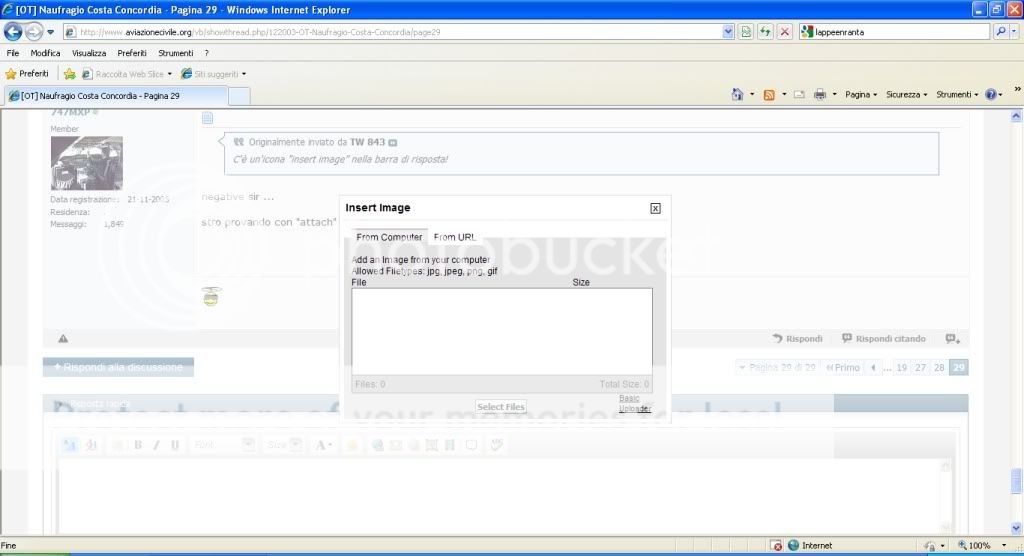Open the Preferiti favorites star button

pos(27,74)
